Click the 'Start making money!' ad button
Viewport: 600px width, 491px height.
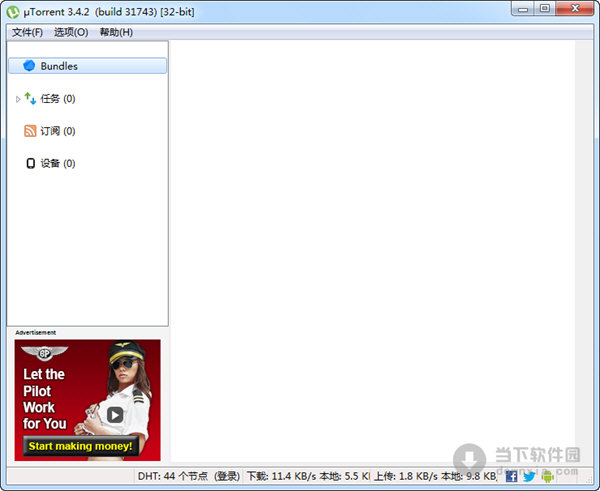pyautogui.click(x=80, y=446)
